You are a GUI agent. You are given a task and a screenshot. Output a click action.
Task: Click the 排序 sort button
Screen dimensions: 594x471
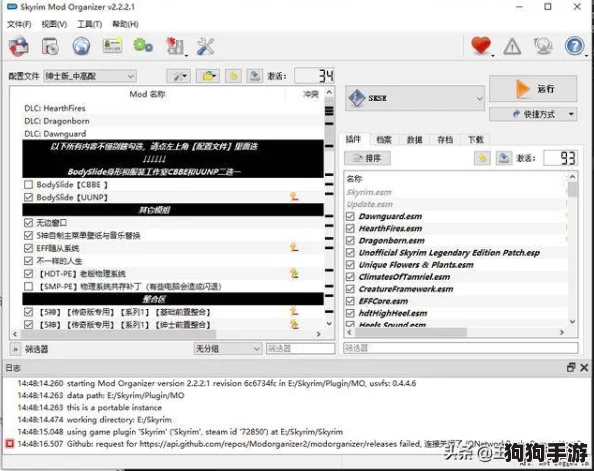[x=367, y=158]
